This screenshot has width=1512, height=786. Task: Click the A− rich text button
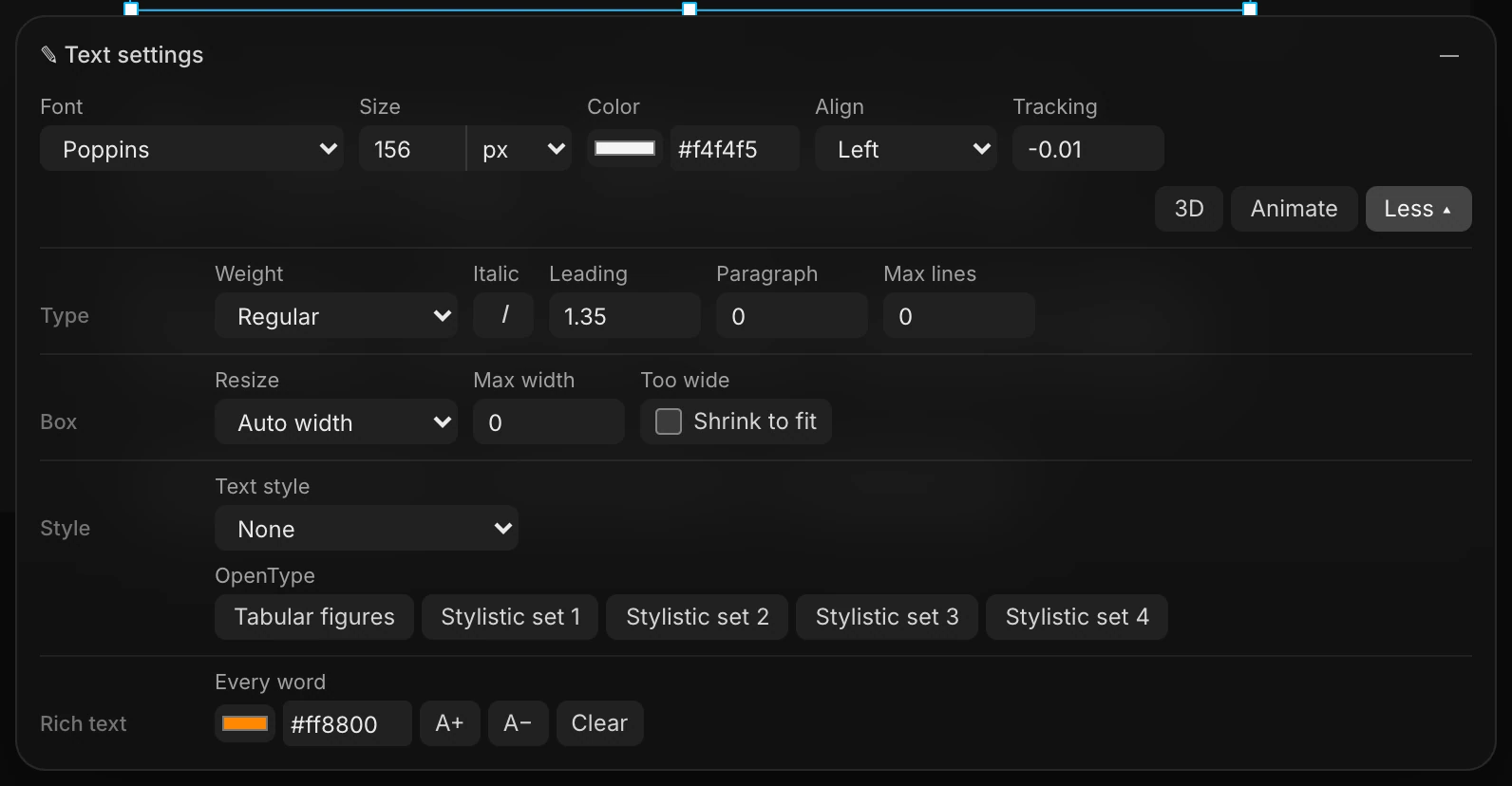519,723
